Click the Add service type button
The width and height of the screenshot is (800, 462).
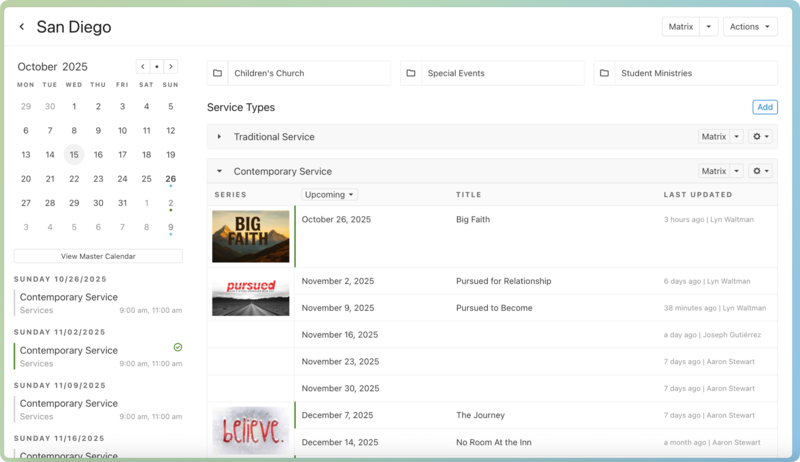pyautogui.click(x=764, y=107)
